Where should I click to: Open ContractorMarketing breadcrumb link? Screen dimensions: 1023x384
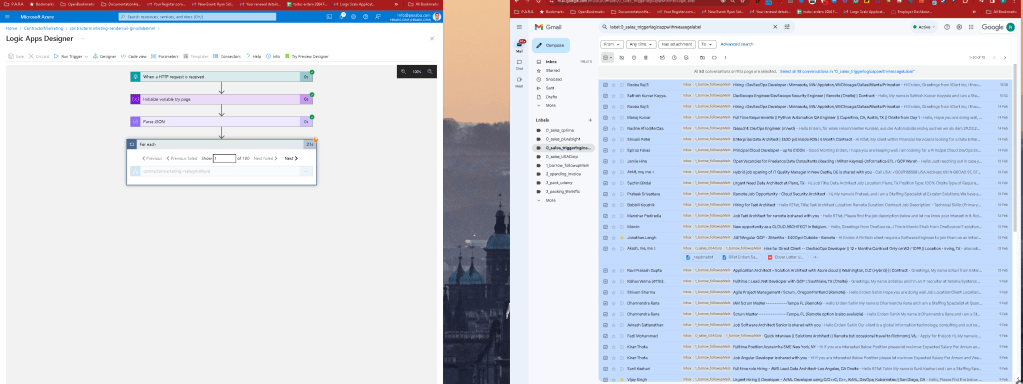point(44,29)
